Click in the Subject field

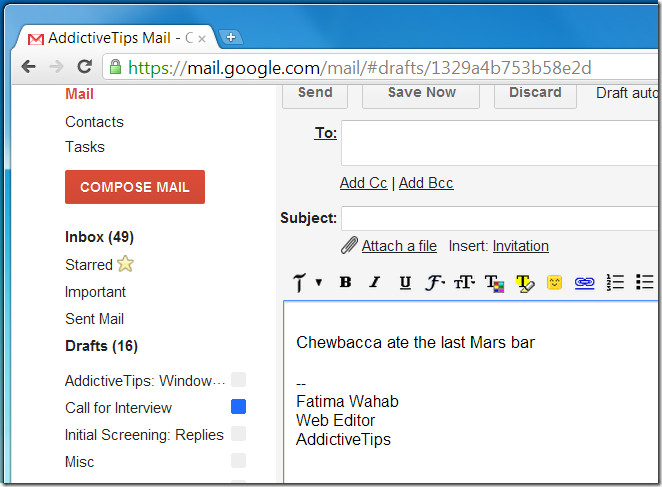point(499,218)
